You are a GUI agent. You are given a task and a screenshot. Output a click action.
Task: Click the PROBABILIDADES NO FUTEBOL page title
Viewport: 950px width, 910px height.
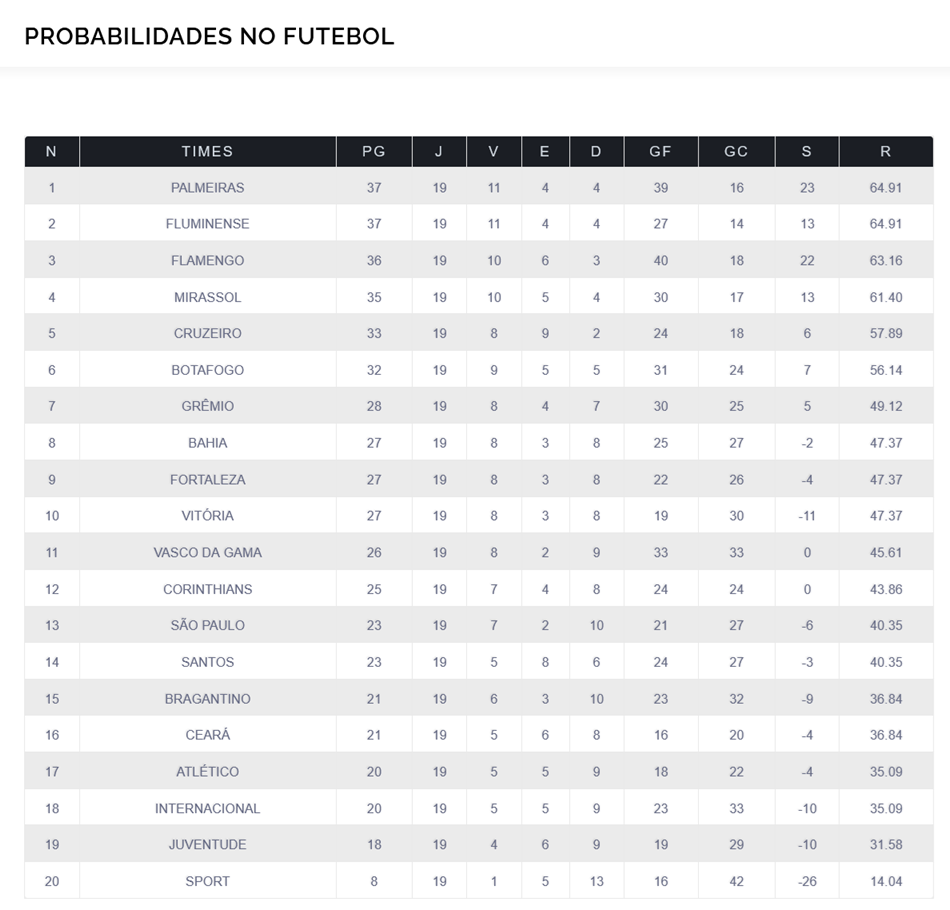(x=209, y=36)
